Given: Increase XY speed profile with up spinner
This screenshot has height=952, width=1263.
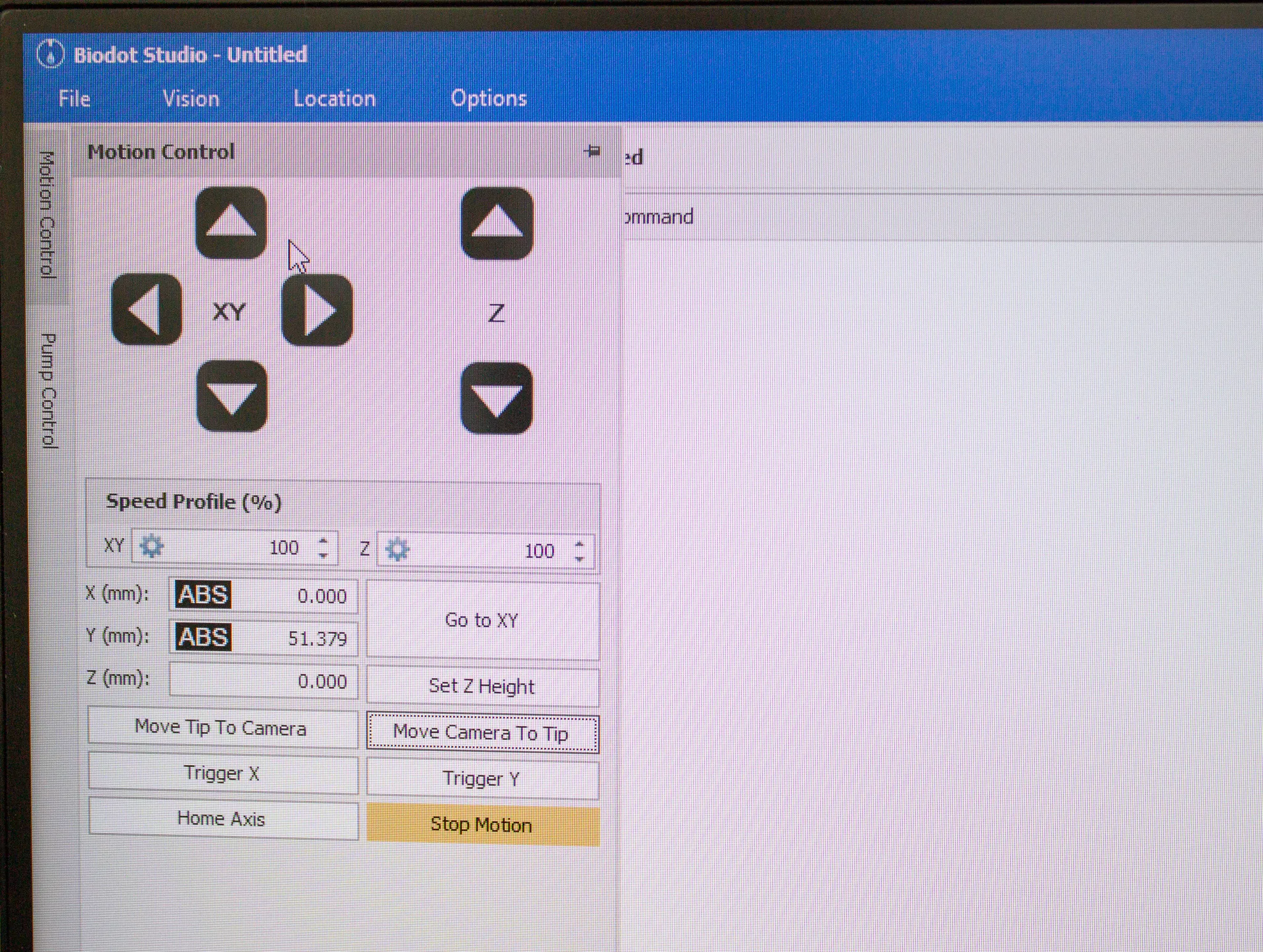Looking at the screenshot, I should tap(323, 541).
